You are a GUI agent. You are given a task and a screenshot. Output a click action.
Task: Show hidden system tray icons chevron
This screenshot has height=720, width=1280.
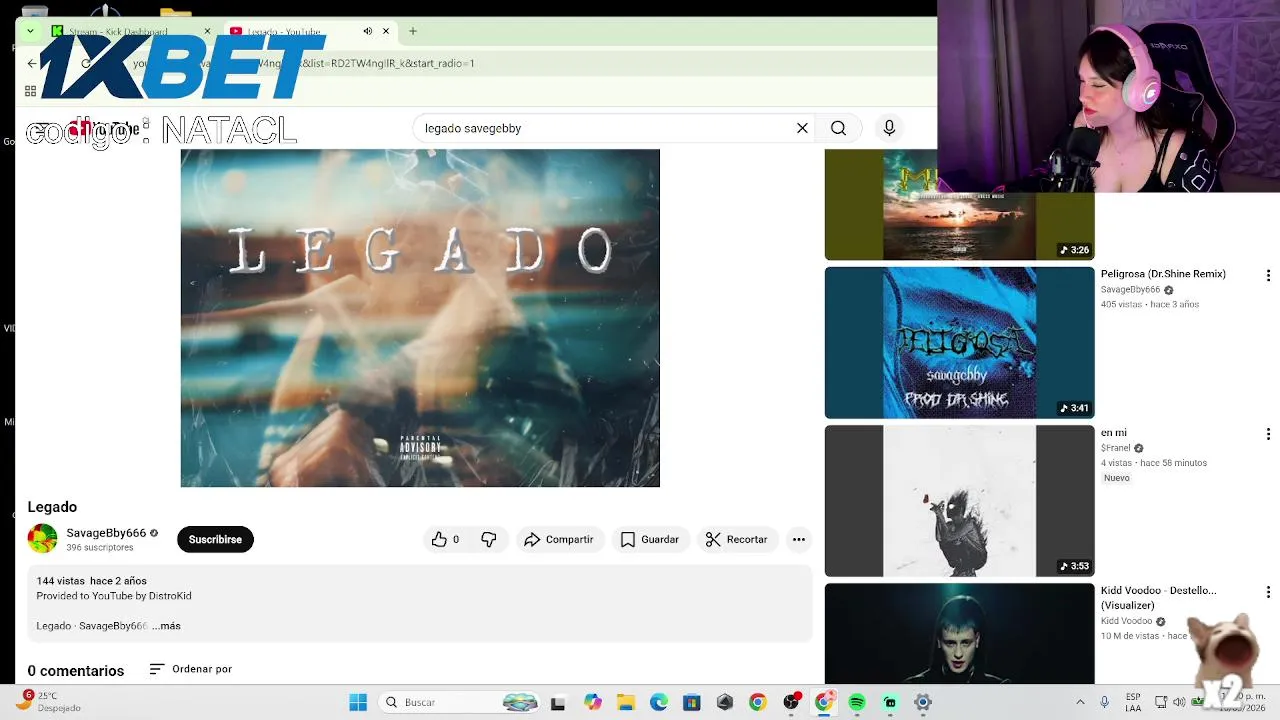coord(1080,702)
